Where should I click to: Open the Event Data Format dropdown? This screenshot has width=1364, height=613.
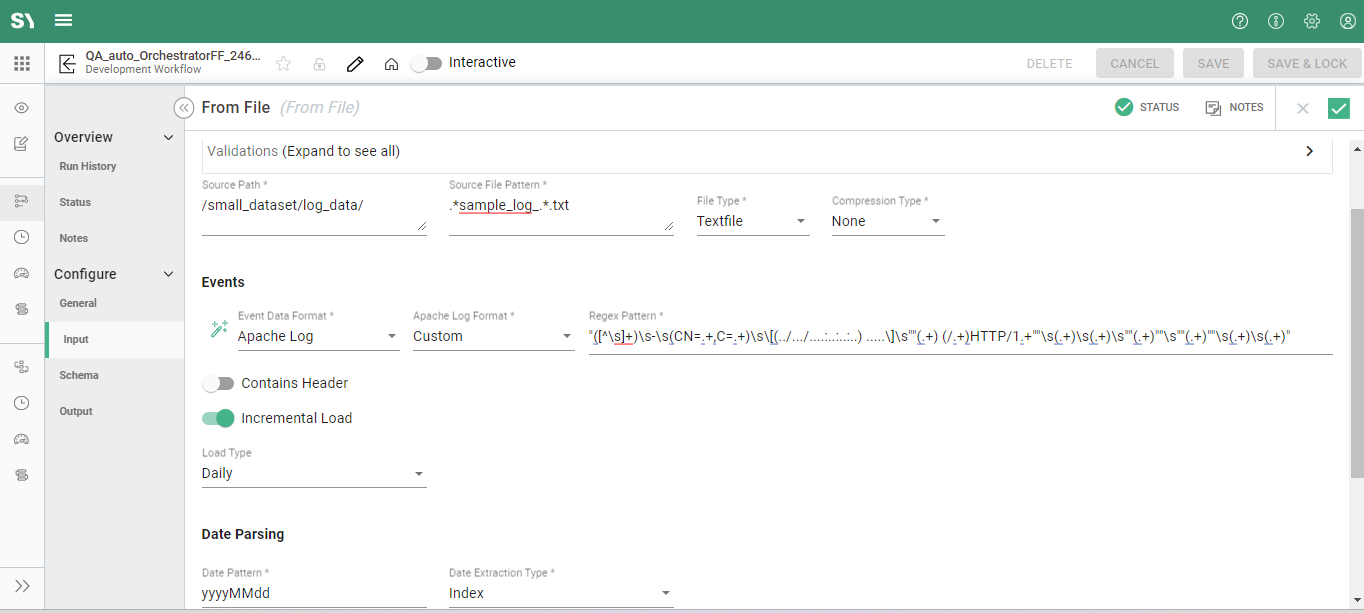[319, 337]
